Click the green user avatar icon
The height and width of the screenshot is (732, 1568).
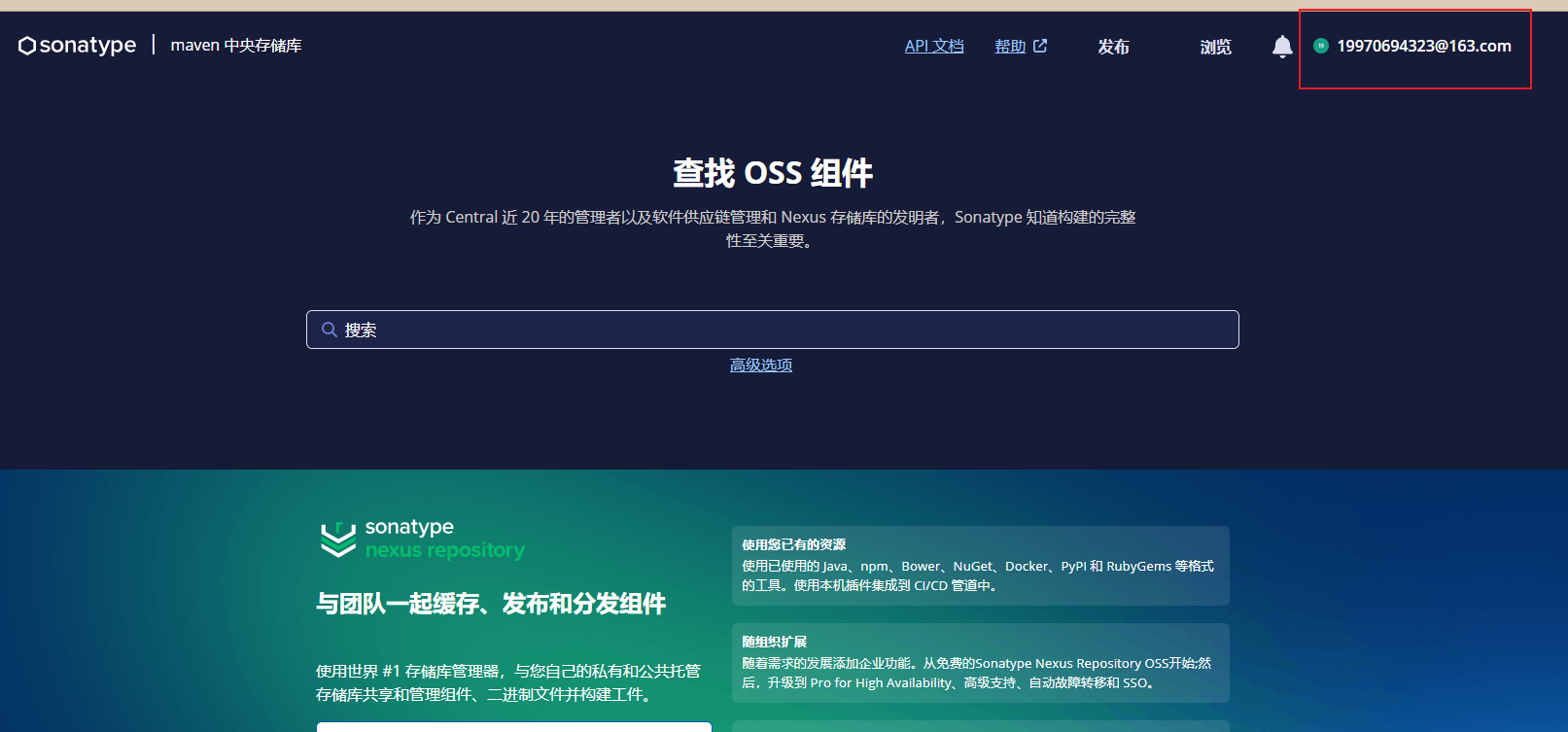point(1320,46)
